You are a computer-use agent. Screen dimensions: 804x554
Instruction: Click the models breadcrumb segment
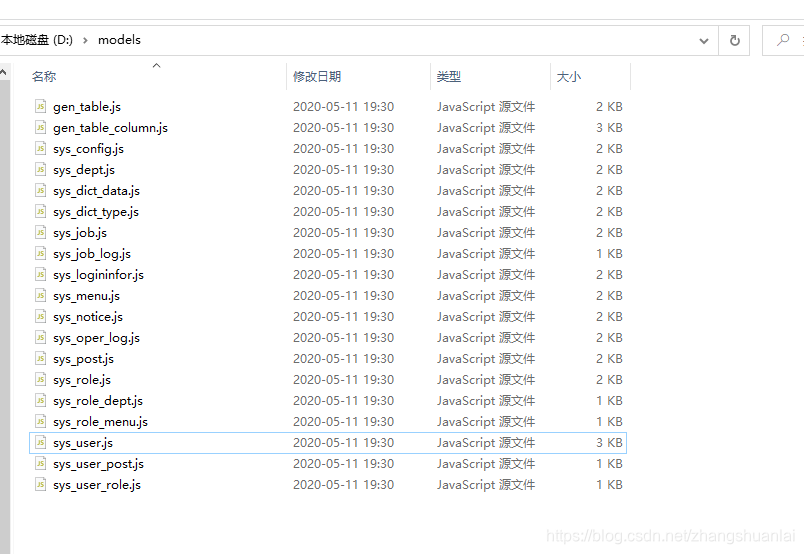coord(119,39)
